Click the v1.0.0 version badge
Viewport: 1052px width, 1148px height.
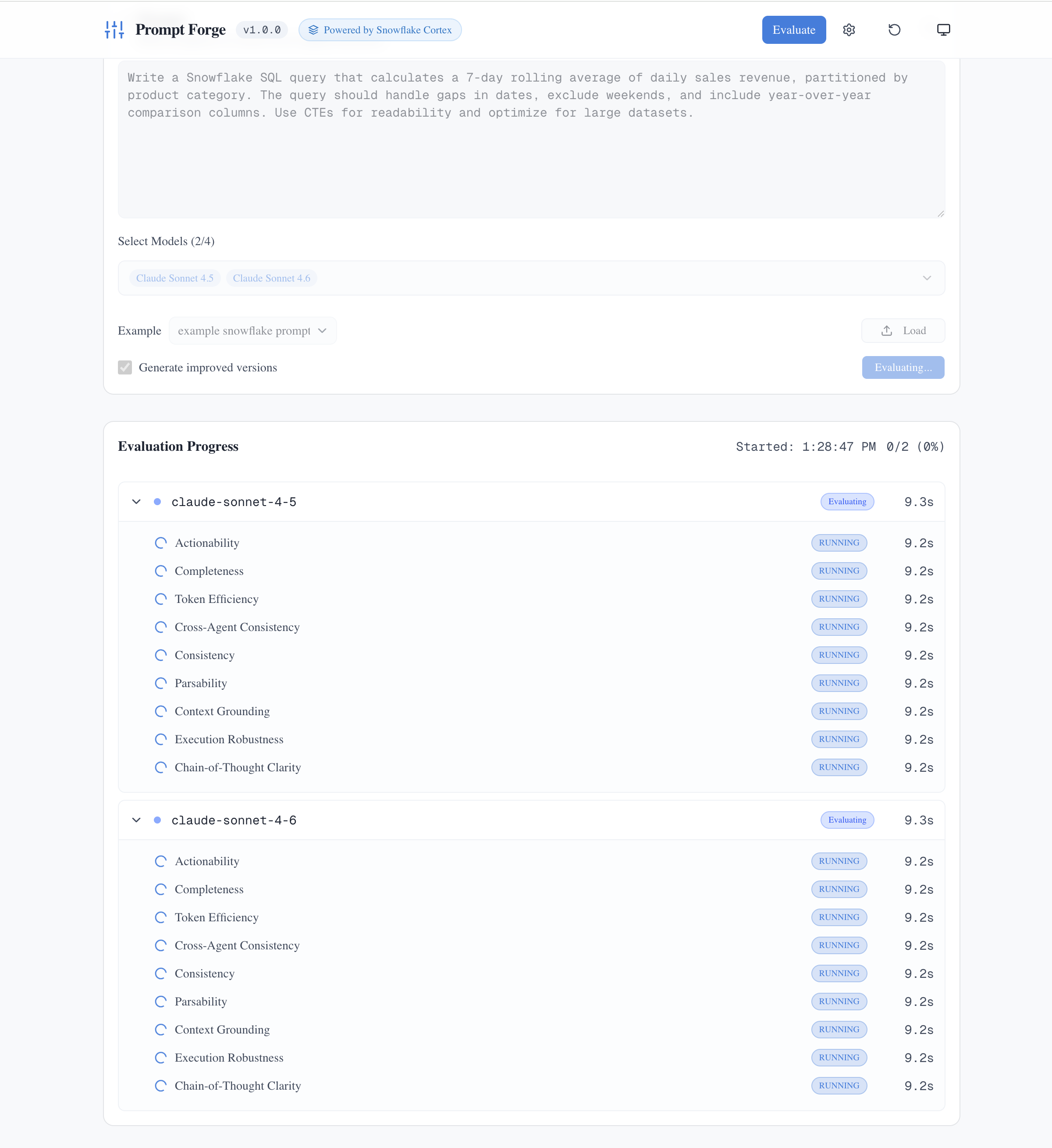[x=262, y=30]
